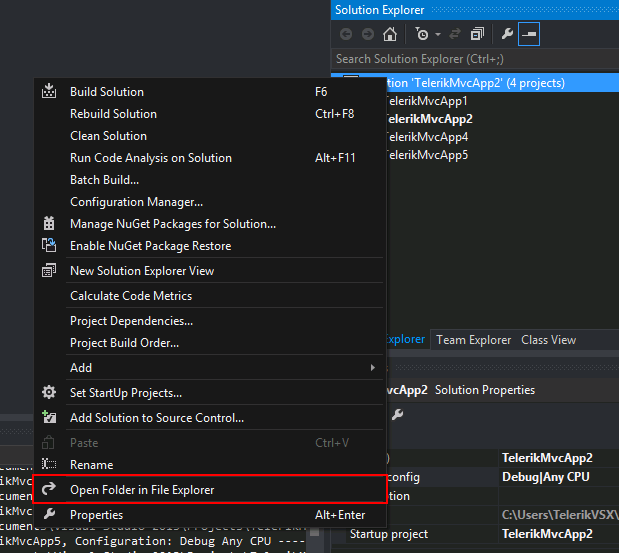This screenshot has height=553, width=619.
Task: Choose Set StartUp Projects
Action: click(210, 393)
